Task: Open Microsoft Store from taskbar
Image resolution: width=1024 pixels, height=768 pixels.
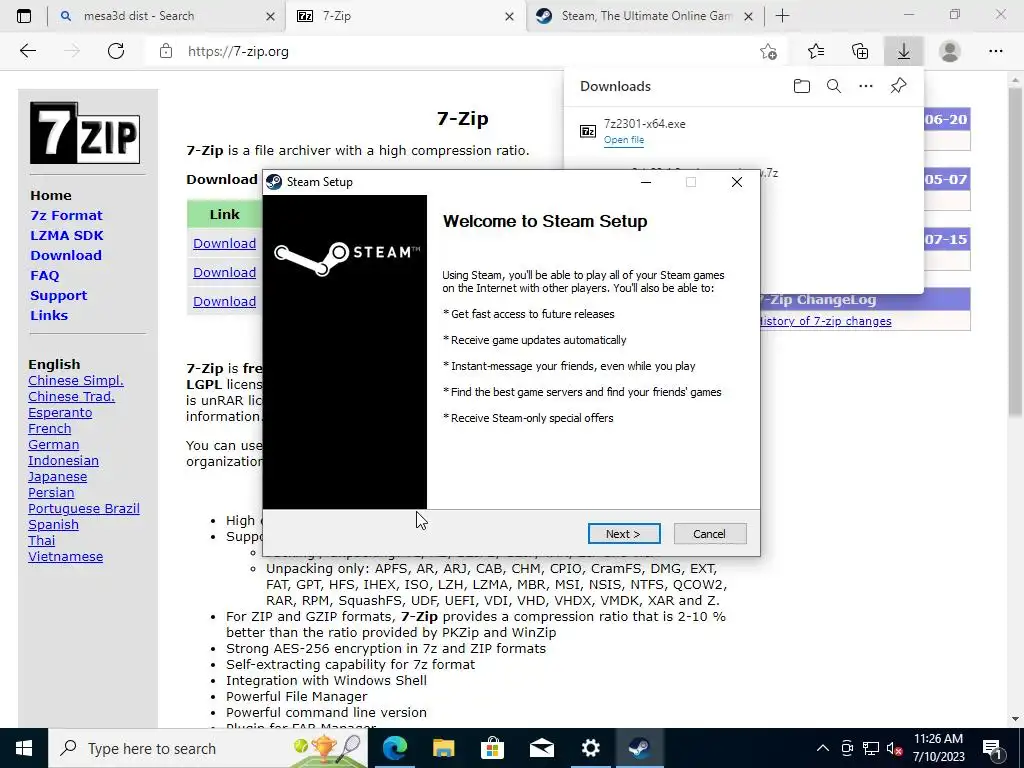Action: coord(492,748)
